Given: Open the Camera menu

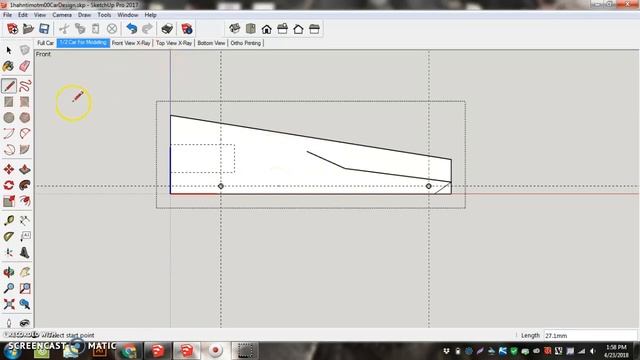Looking at the screenshot, I should click(x=62, y=15).
